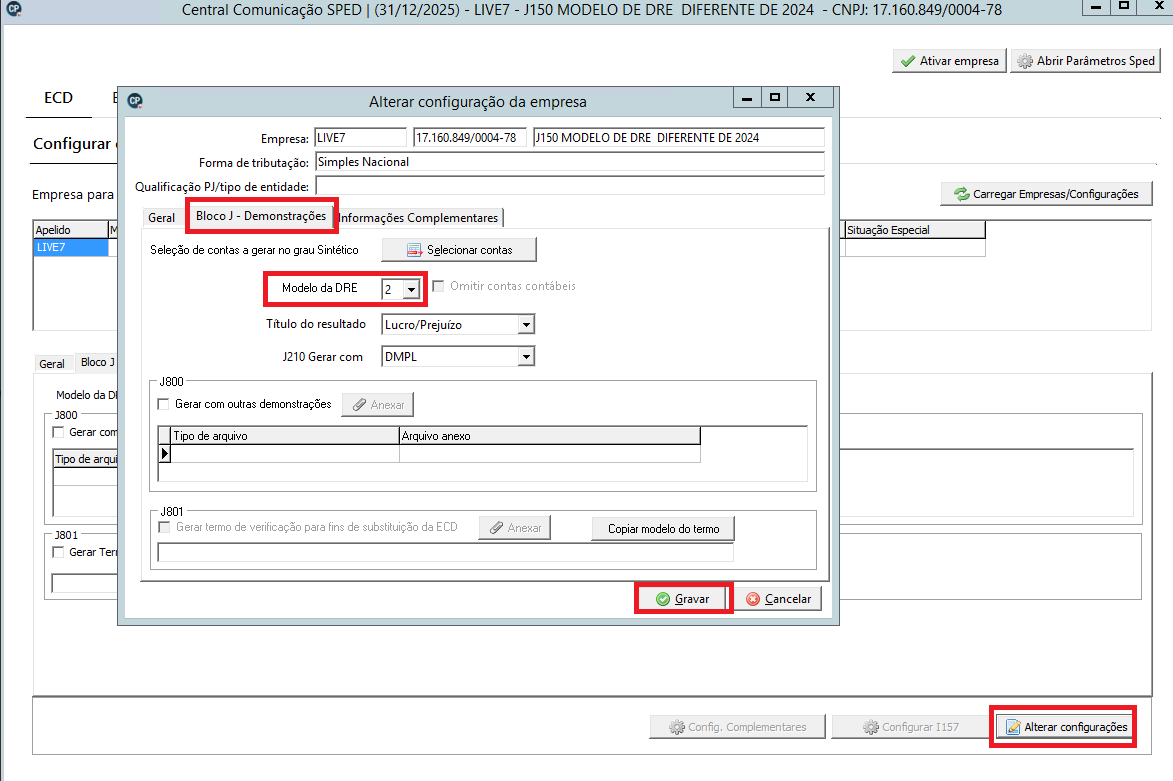This screenshot has height=781, width=1173.
Task: Click the Situação Especial column header
Action: [x=915, y=230]
